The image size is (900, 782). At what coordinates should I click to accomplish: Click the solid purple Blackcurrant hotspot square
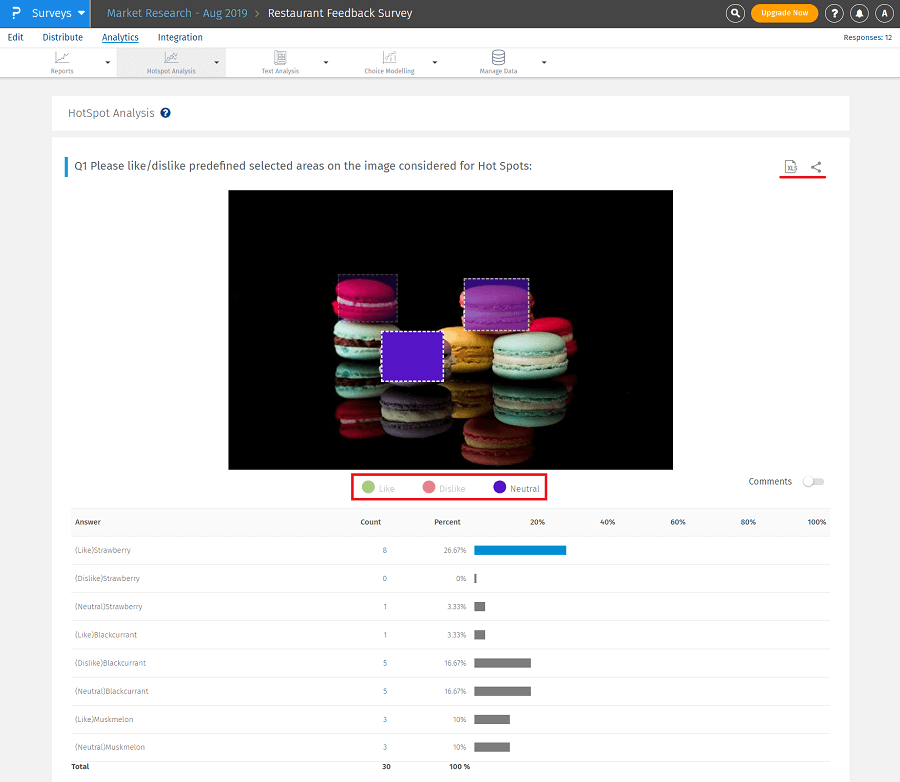[412, 356]
